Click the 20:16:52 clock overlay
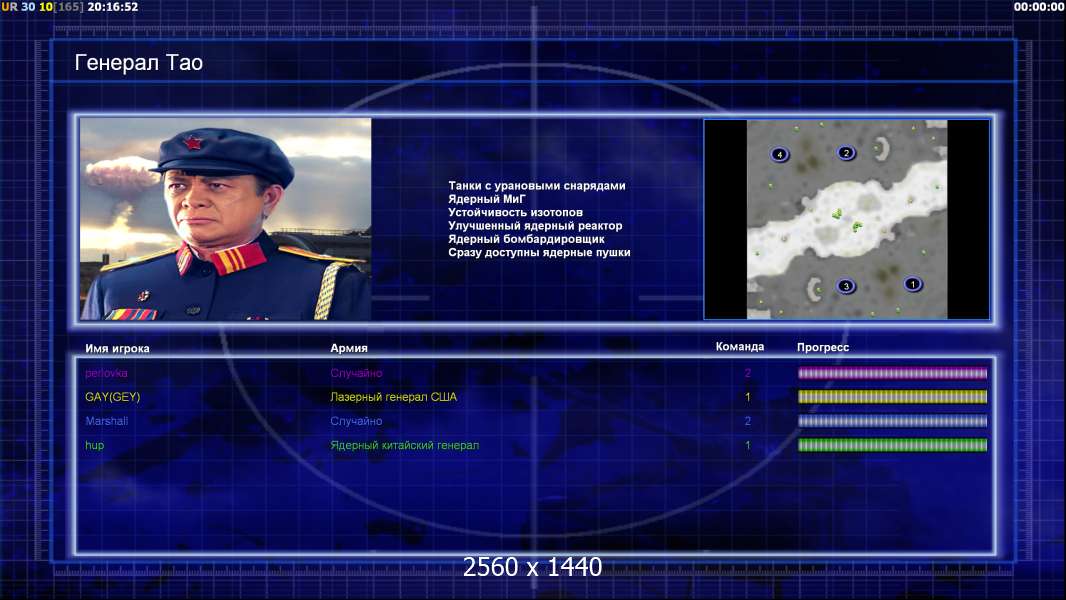Viewport: 1066px width, 600px height. 113,7
